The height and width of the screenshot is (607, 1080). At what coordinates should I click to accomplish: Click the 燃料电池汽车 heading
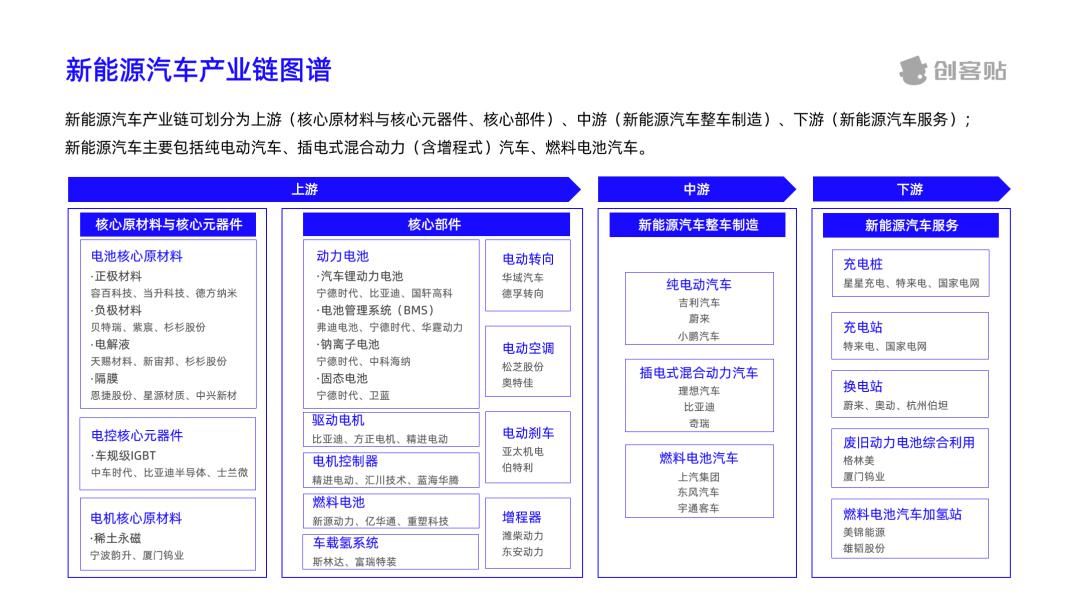click(699, 458)
